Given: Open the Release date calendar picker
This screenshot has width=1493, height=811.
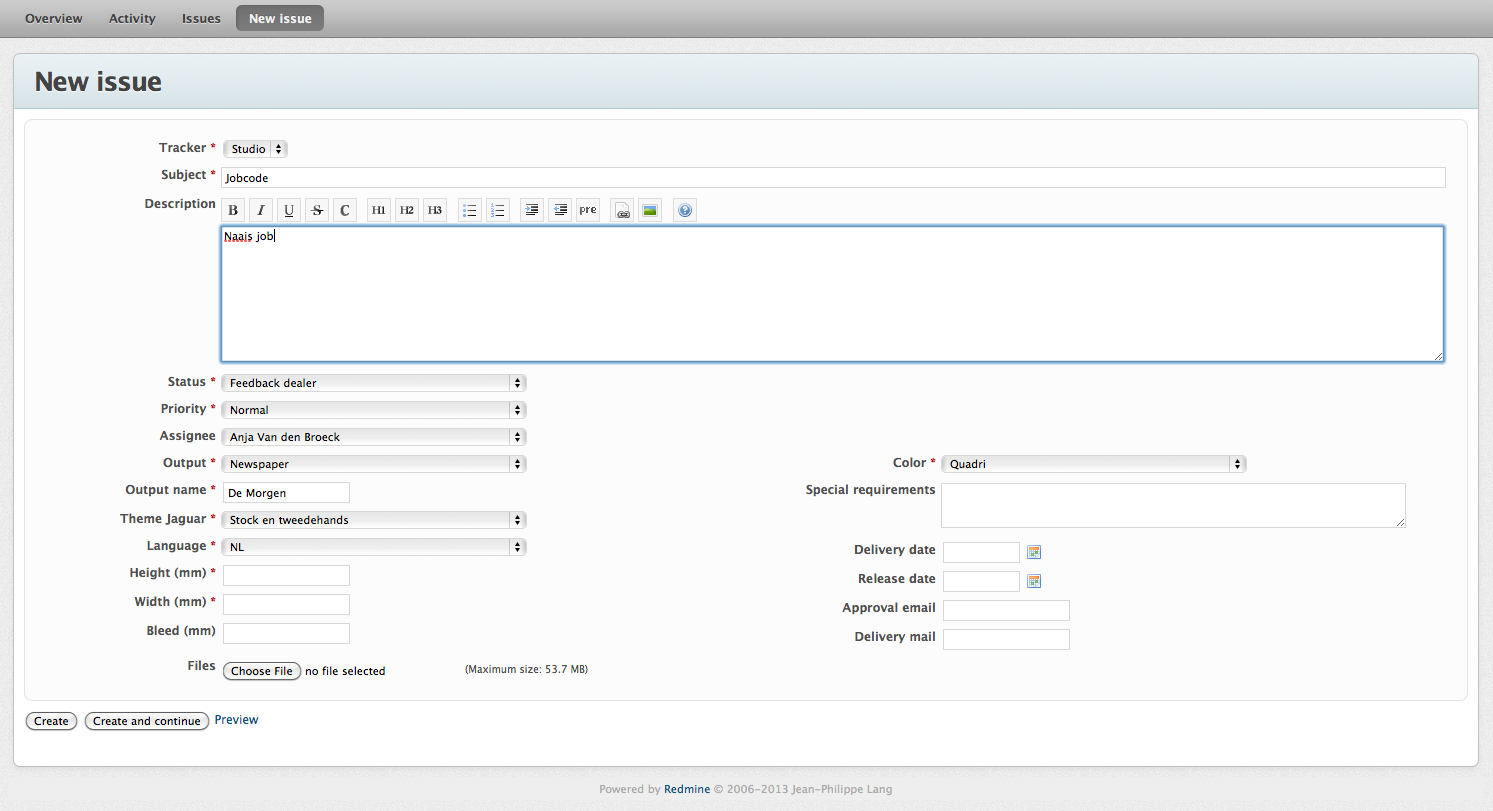Looking at the screenshot, I should [x=1034, y=581].
